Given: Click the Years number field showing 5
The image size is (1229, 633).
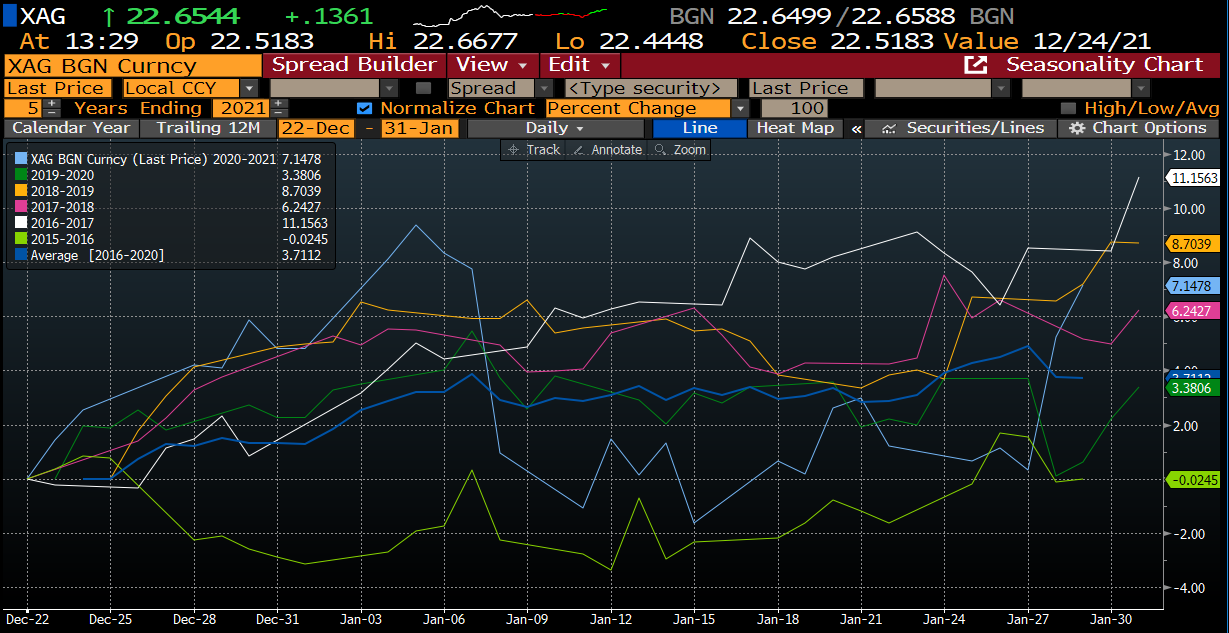Looking at the screenshot, I should (24, 108).
